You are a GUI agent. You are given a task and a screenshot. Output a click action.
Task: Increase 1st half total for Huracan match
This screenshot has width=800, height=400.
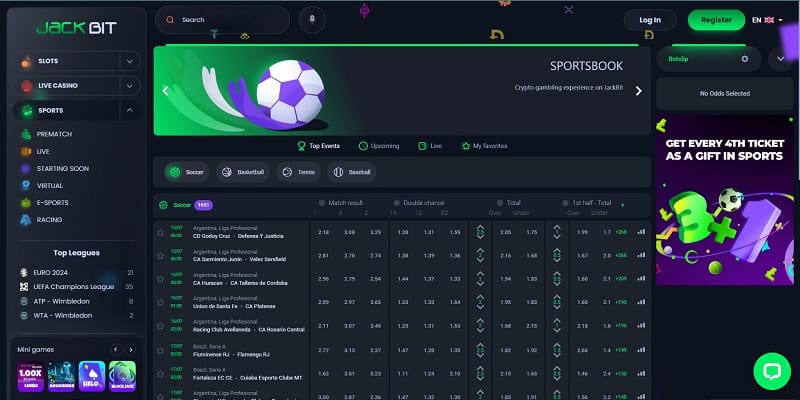tap(557, 273)
